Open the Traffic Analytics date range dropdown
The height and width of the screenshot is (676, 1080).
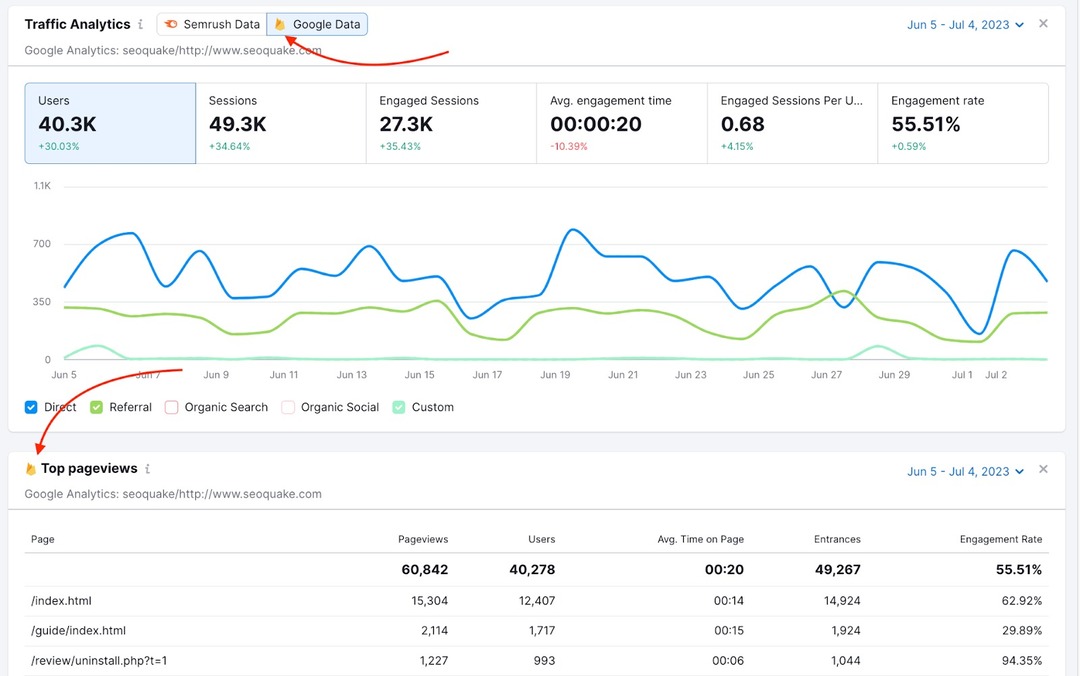(x=963, y=23)
